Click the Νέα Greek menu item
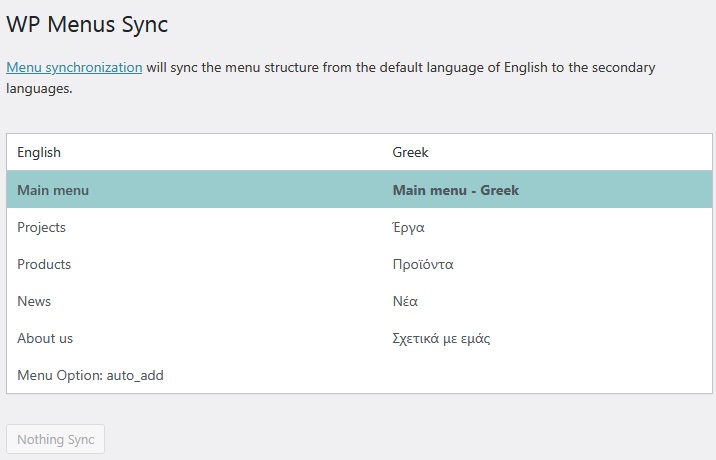This screenshot has width=716, height=460. click(405, 301)
